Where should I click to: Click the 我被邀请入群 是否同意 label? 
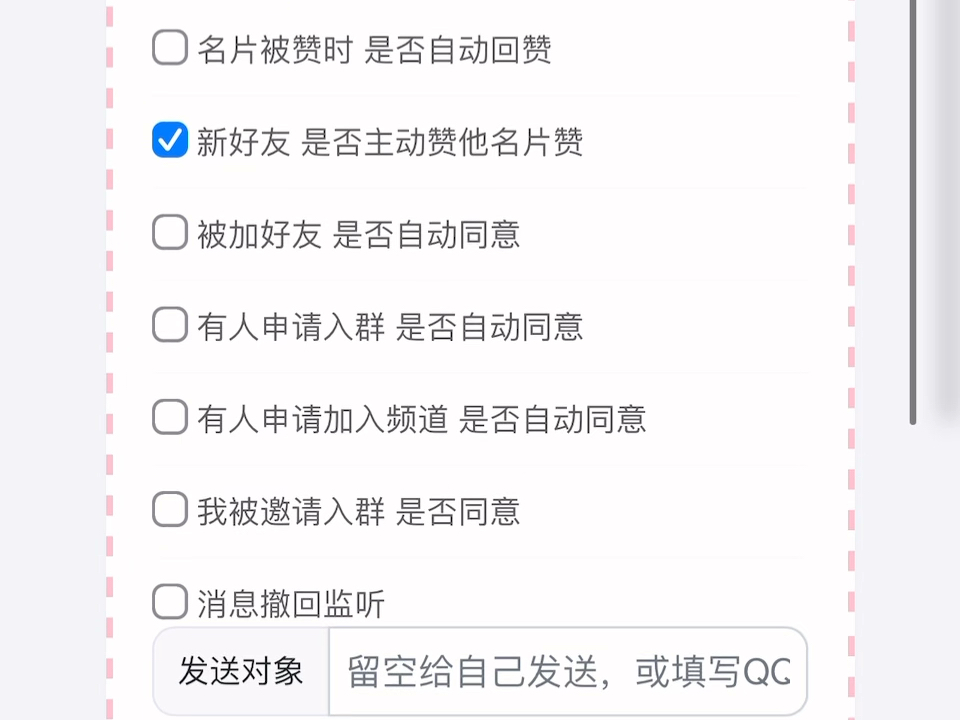358,512
